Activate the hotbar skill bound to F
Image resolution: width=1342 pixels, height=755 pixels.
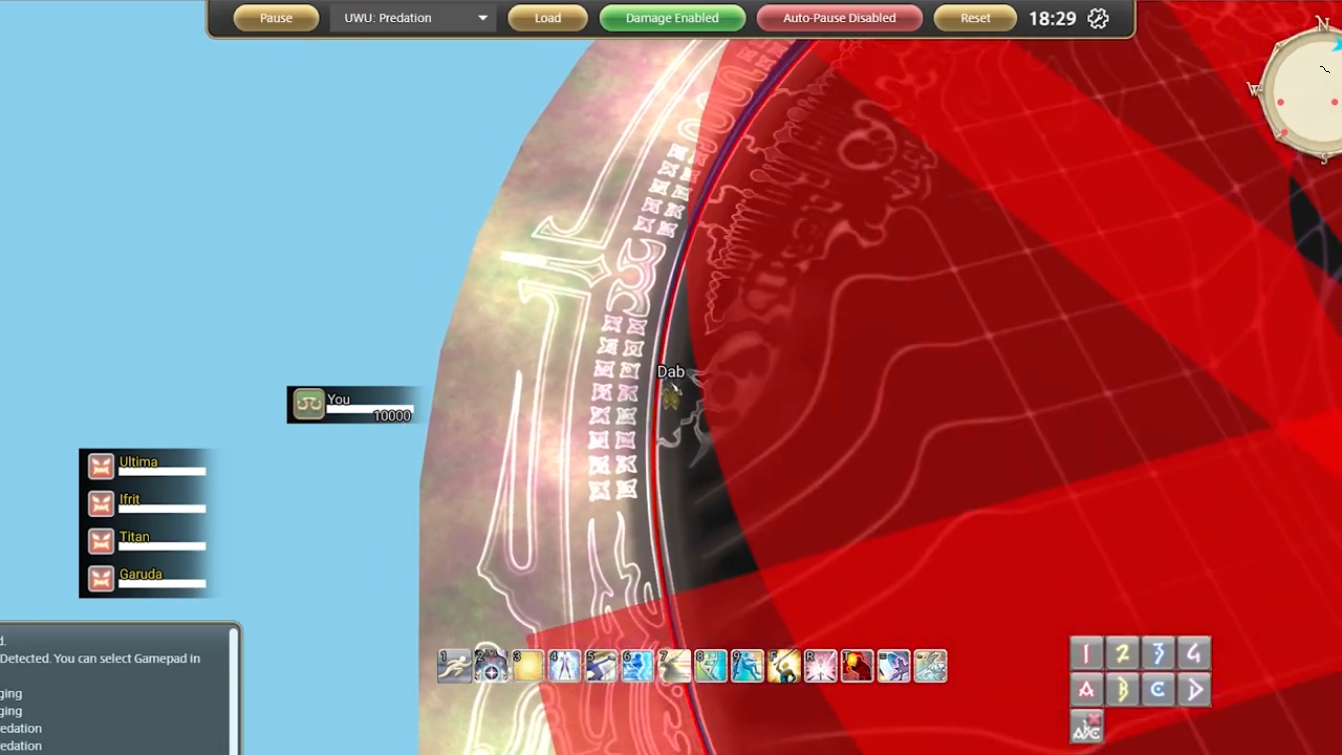point(784,666)
